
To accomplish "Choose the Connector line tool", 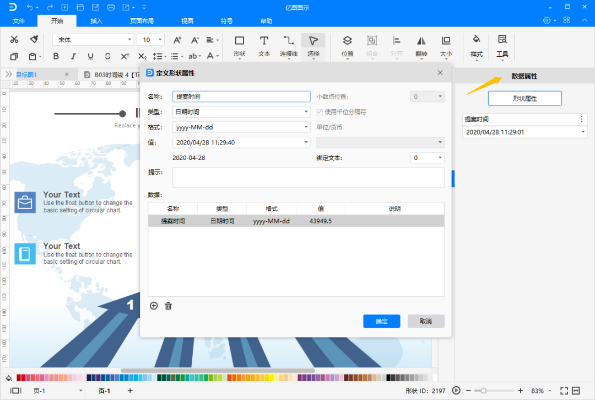I will 288,46.
